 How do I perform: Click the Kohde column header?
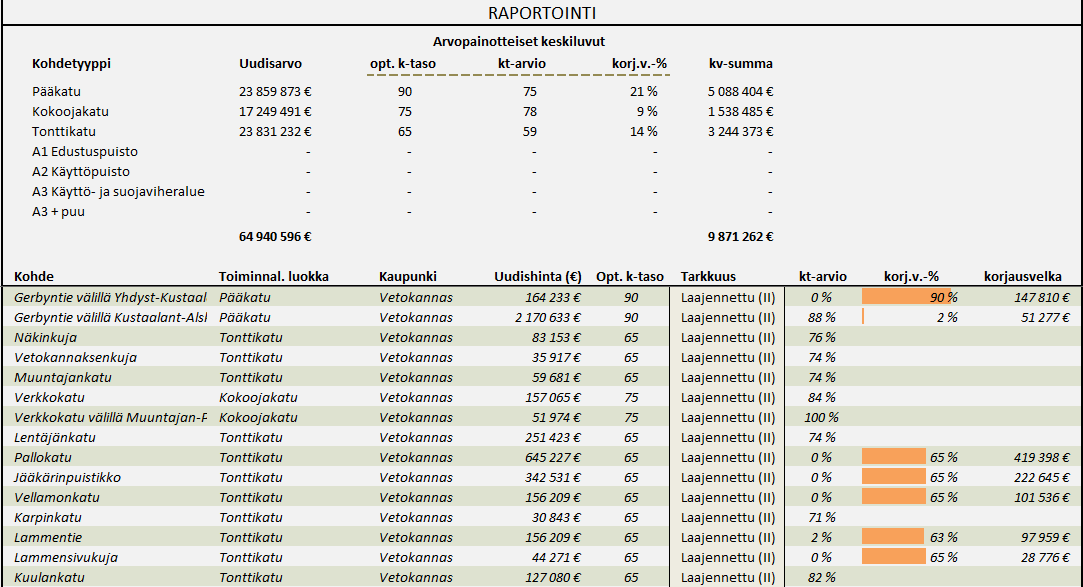[x=34, y=276]
